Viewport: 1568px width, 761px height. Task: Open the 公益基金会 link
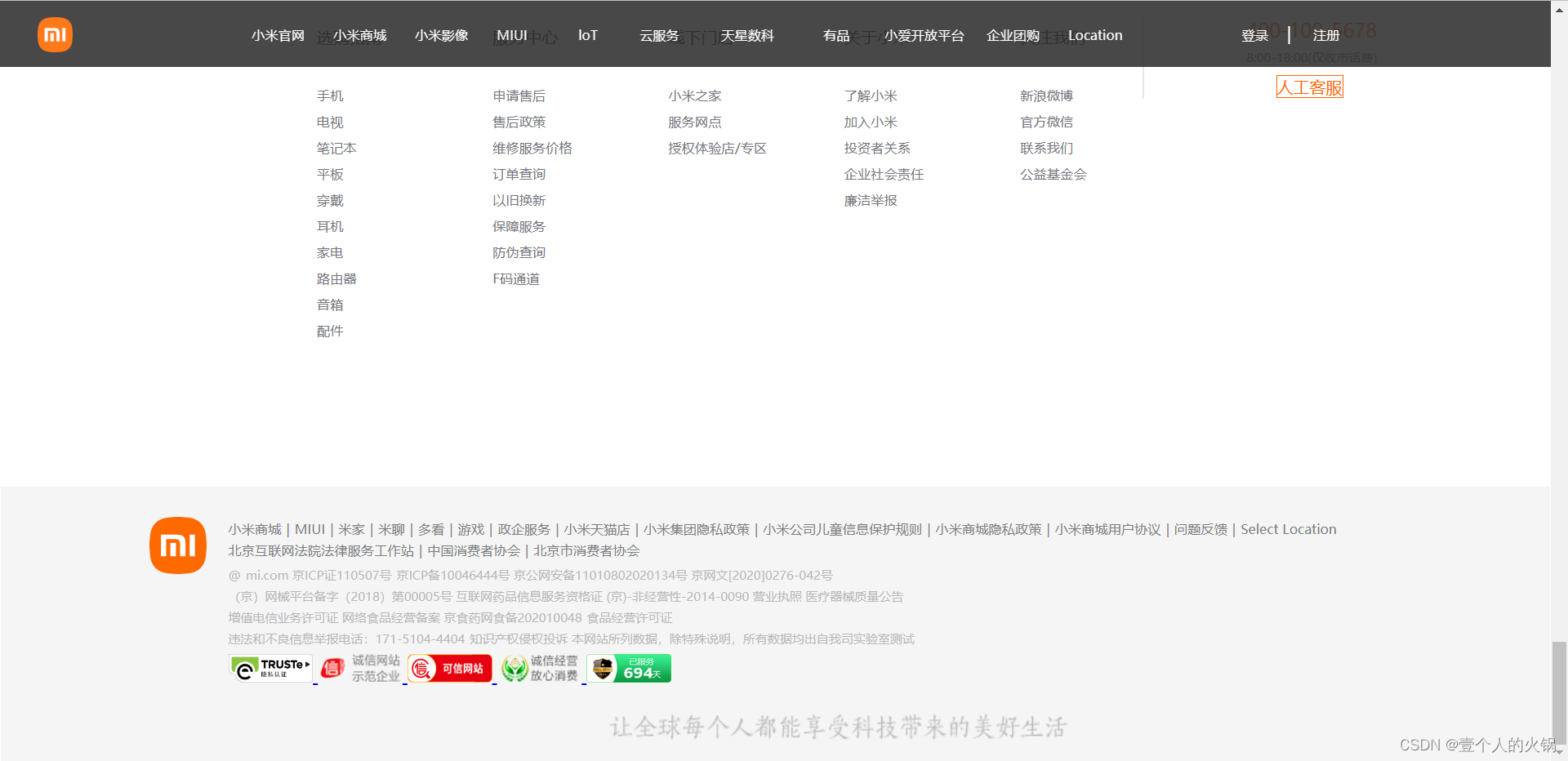click(1053, 175)
